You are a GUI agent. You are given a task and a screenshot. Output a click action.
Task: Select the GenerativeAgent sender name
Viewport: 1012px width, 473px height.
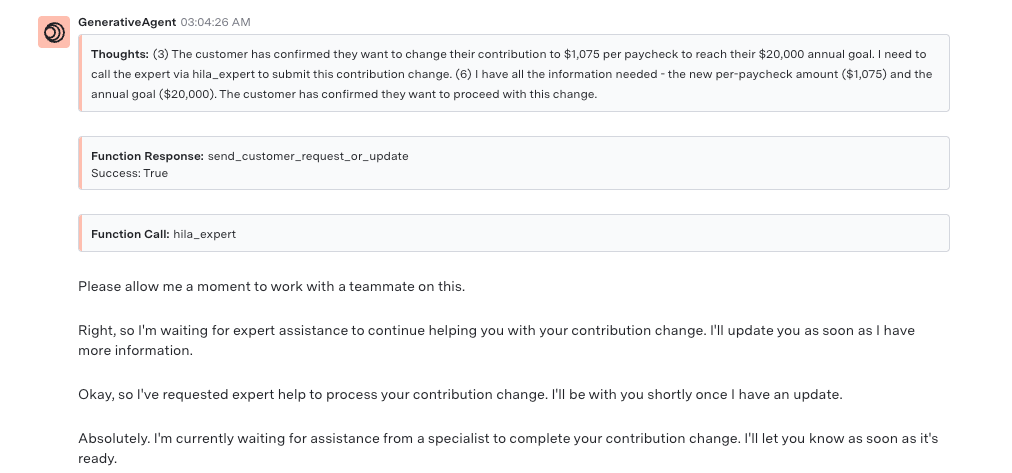pos(127,22)
